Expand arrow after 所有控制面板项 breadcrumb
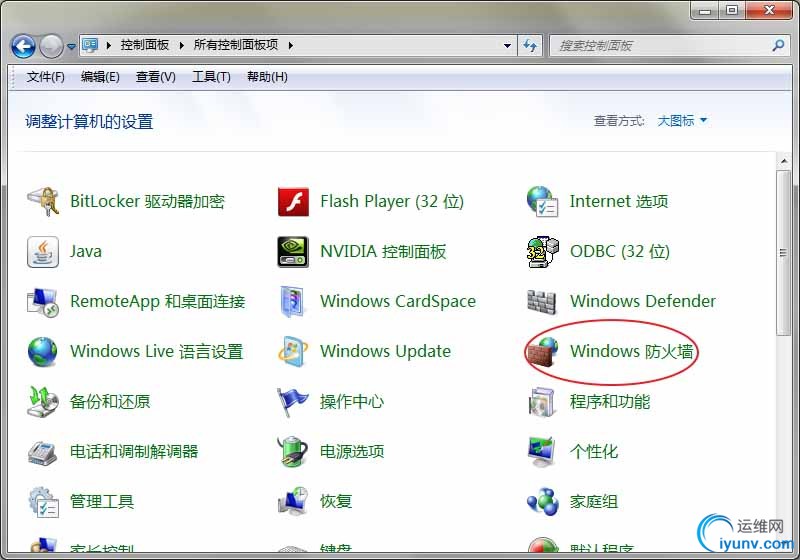Screen dimensions: 800x560 click(x=290, y=45)
